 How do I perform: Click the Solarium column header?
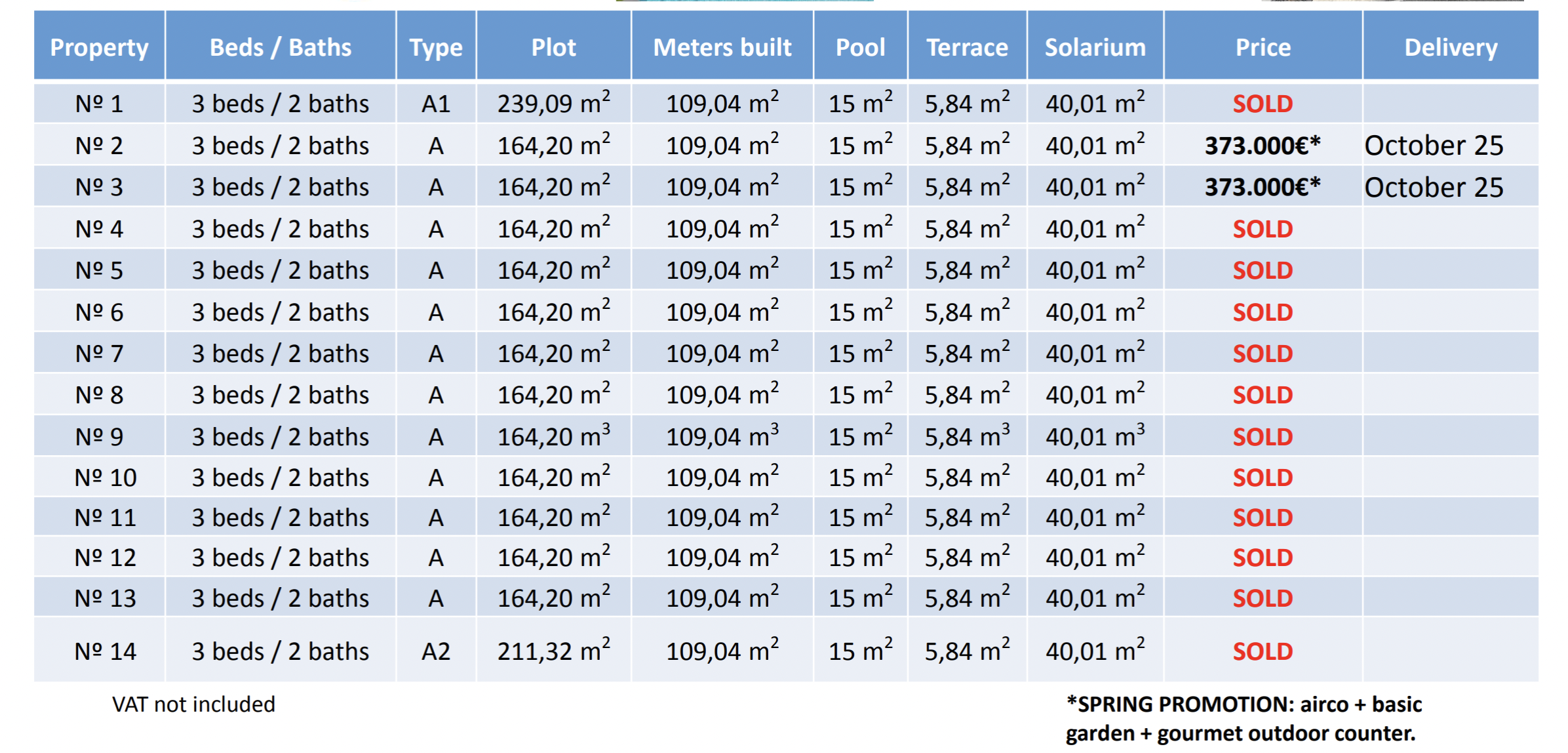pos(1095,47)
